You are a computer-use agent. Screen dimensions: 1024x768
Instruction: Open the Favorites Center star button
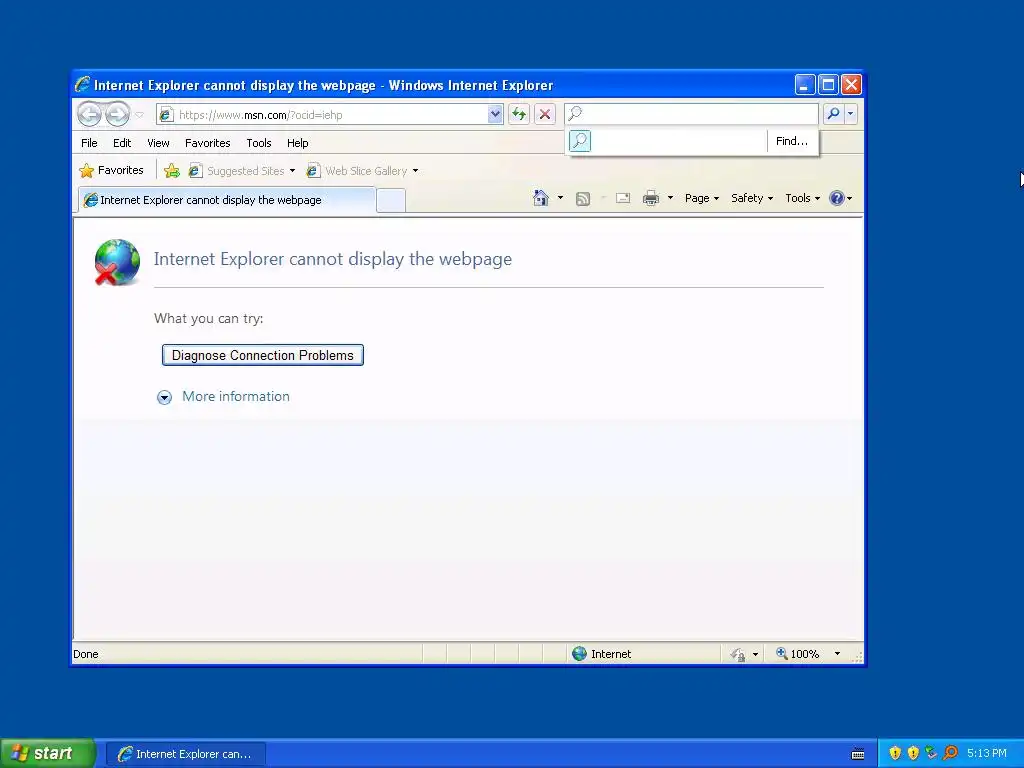pos(111,170)
